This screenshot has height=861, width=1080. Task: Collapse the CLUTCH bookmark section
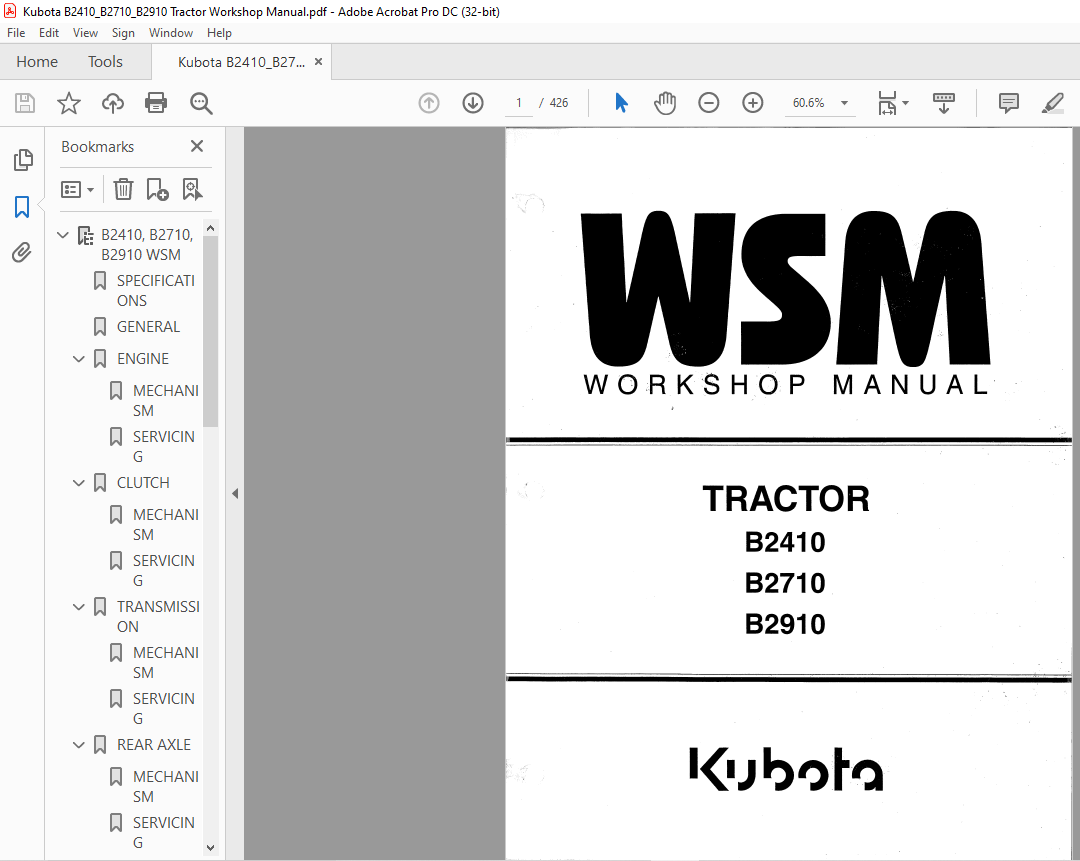(79, 483)
